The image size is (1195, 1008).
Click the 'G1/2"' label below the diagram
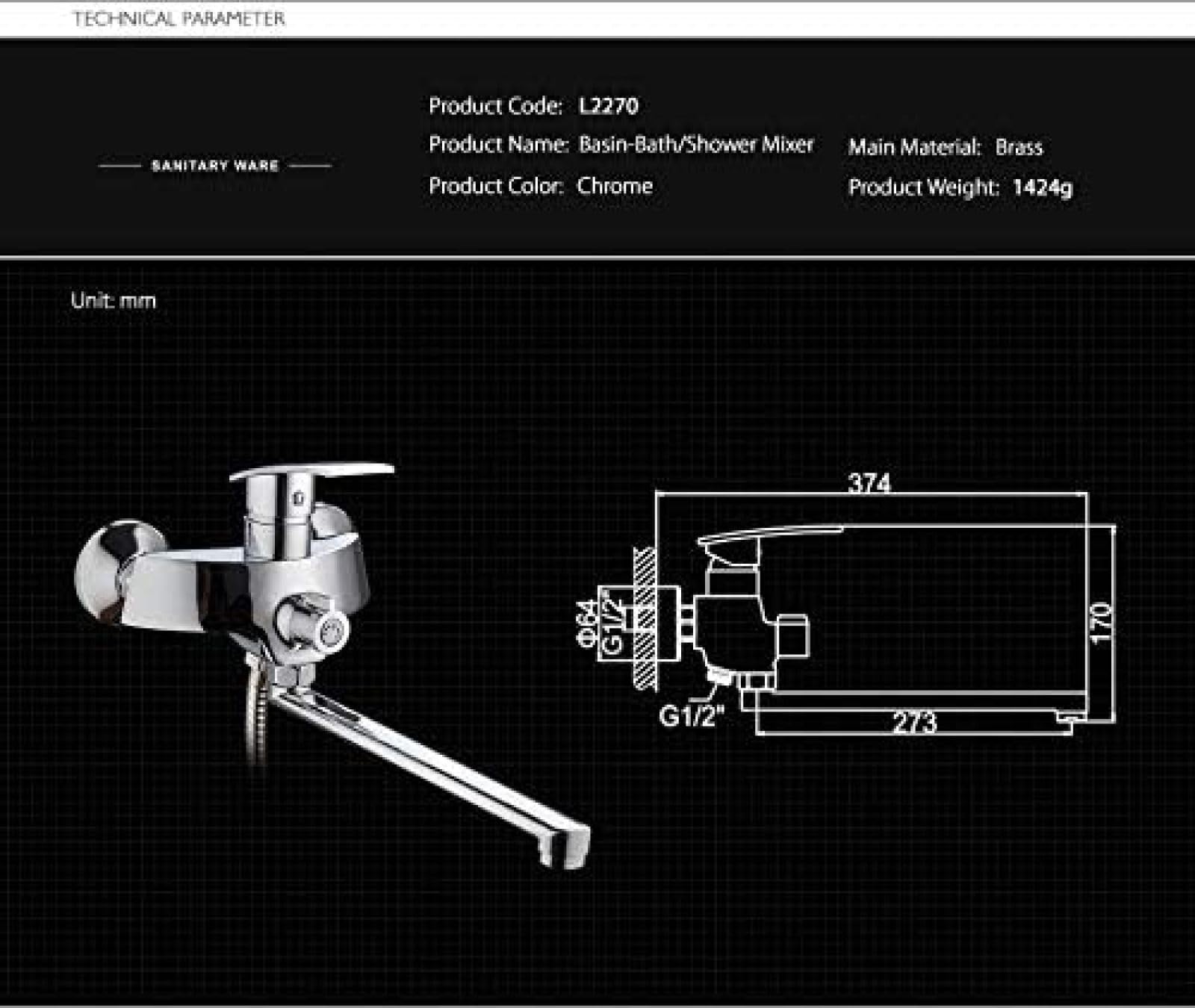click(692, 716)
